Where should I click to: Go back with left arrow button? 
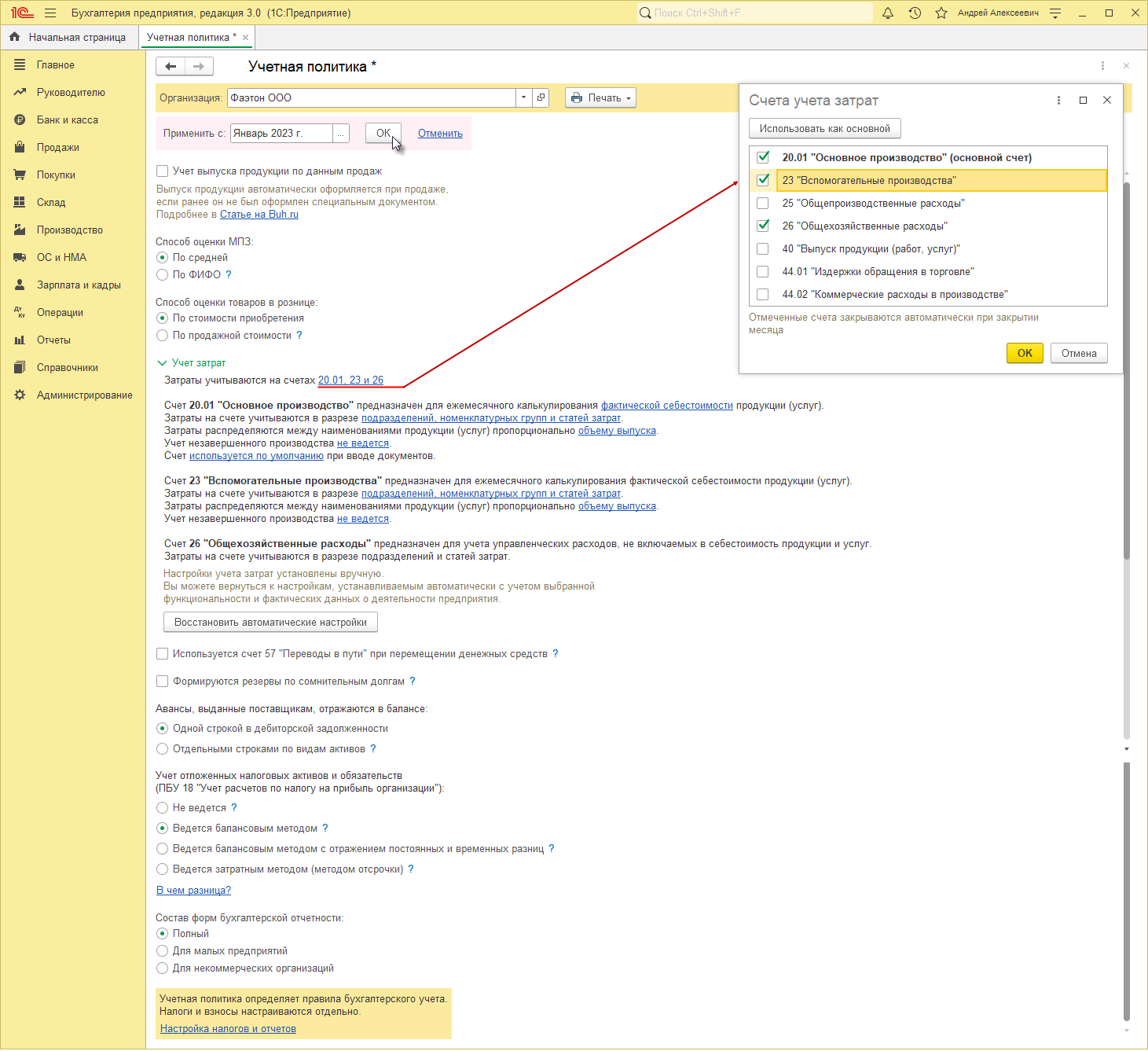click(171, 67)
